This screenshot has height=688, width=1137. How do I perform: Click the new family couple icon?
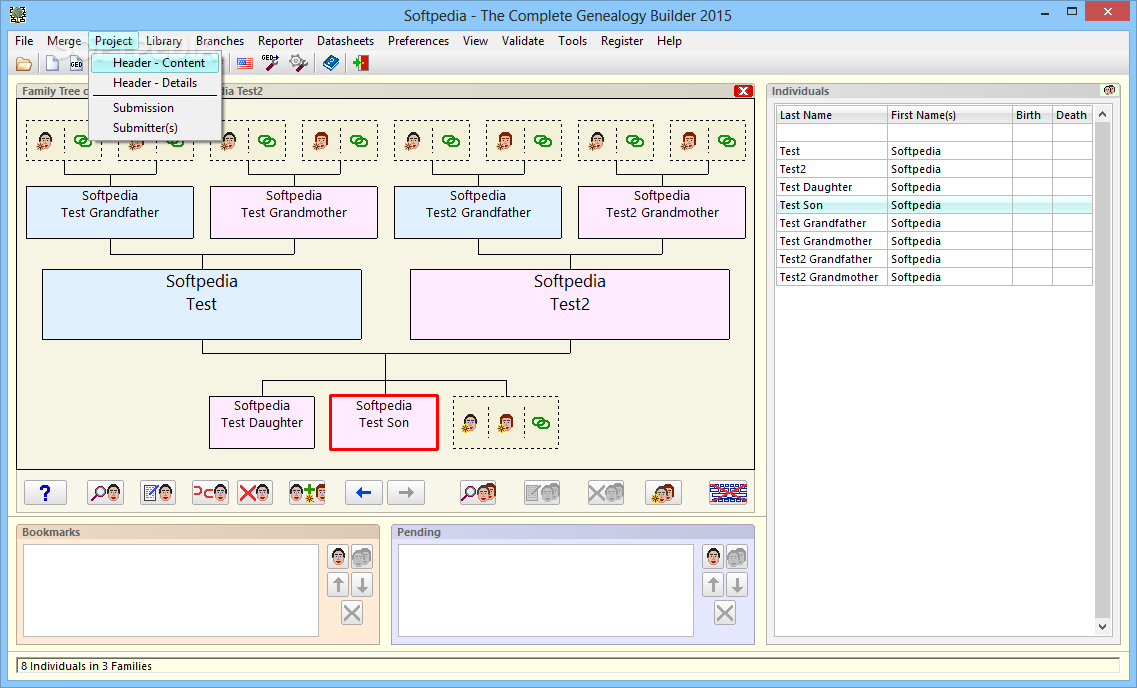click(663, 493)
